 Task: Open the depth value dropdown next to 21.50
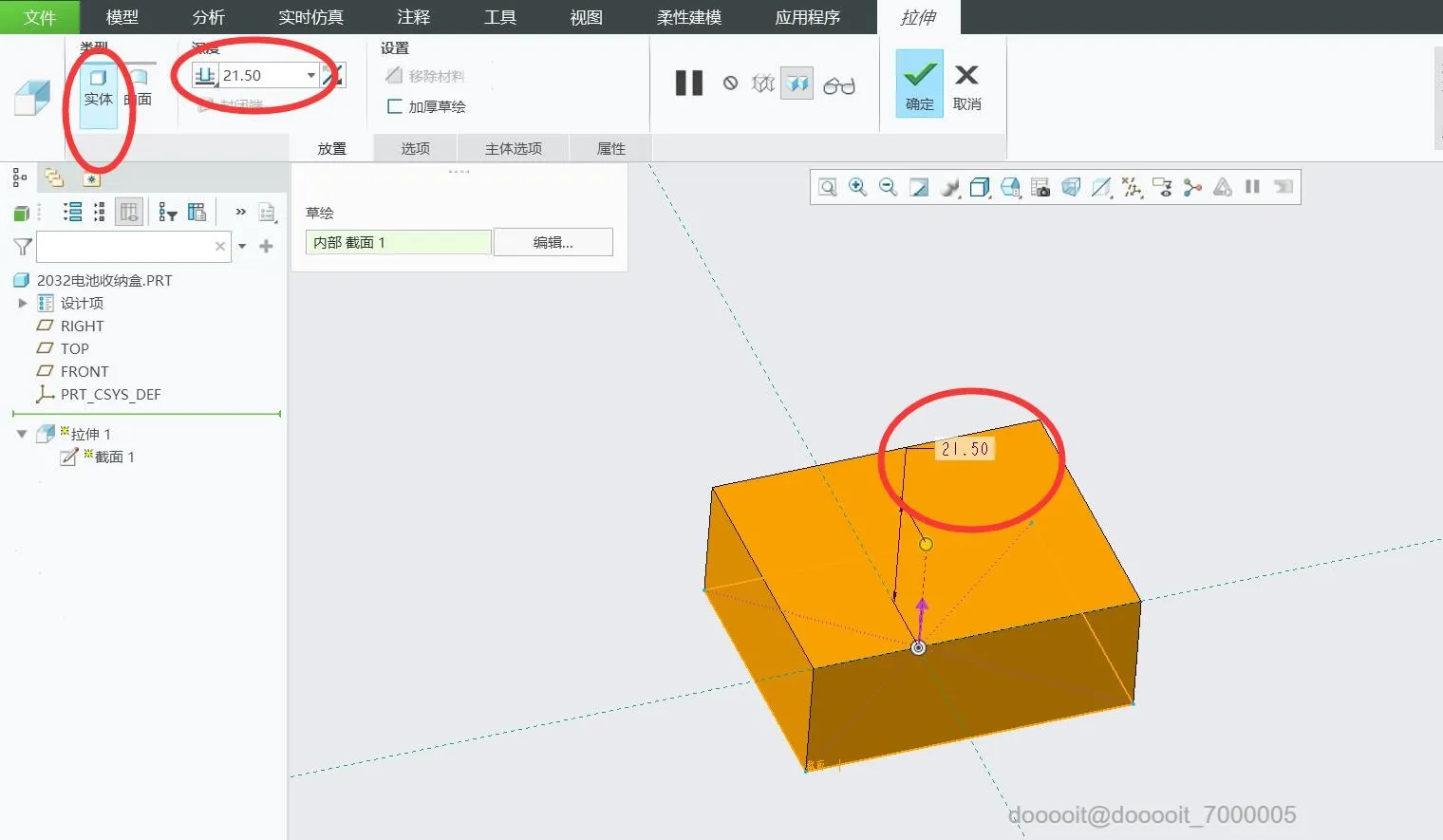(310, 75)
